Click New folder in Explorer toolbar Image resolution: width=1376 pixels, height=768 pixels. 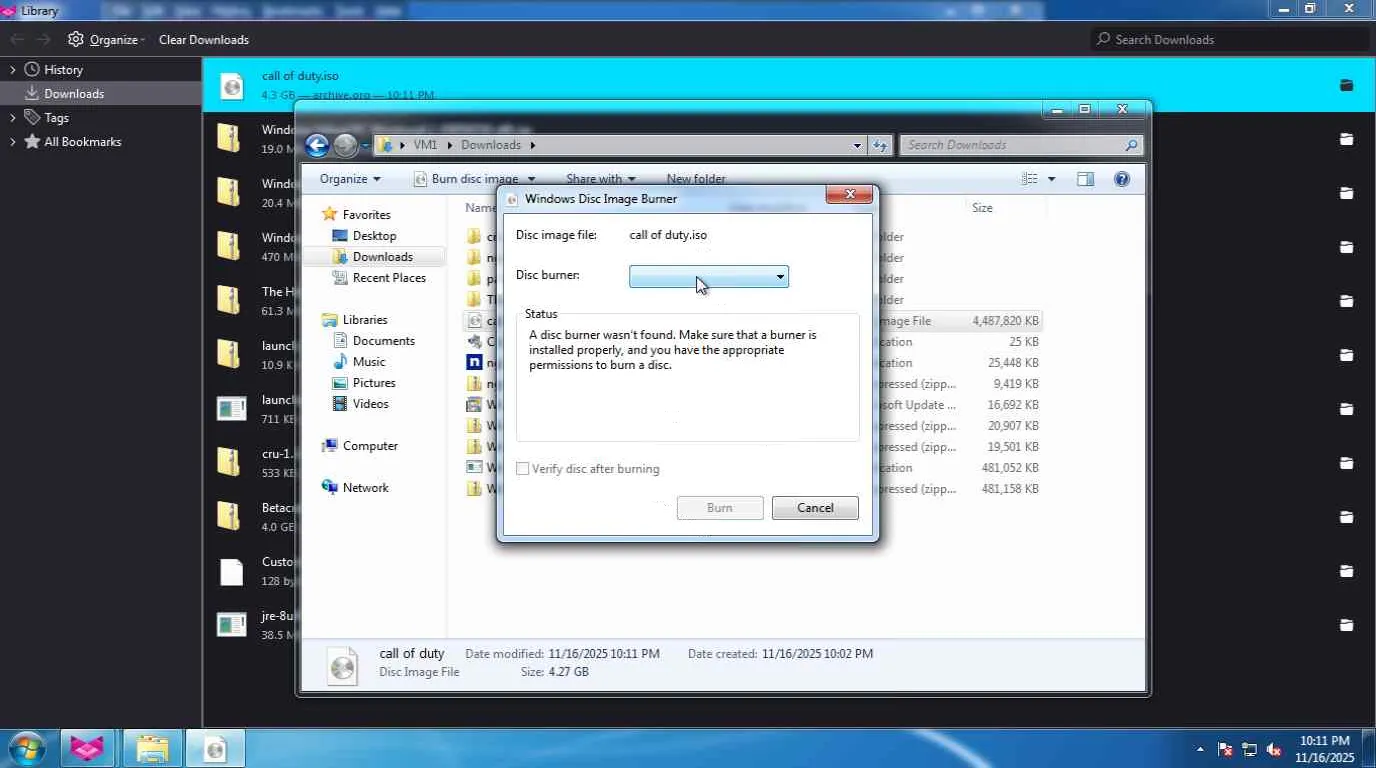pyautogui.click(x=696, y=179)
